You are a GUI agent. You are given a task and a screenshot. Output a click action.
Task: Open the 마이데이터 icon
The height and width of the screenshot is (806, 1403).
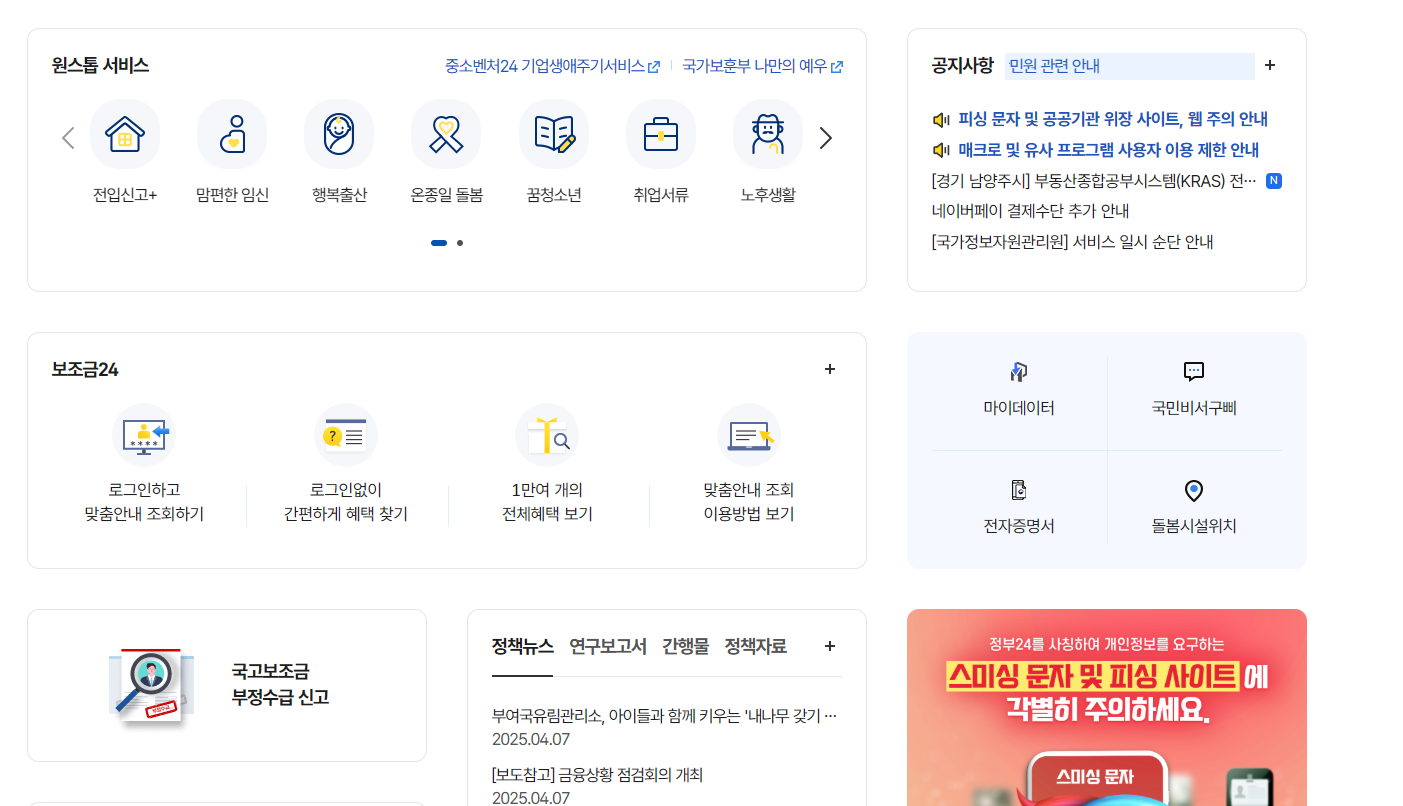coord(1019,372)
